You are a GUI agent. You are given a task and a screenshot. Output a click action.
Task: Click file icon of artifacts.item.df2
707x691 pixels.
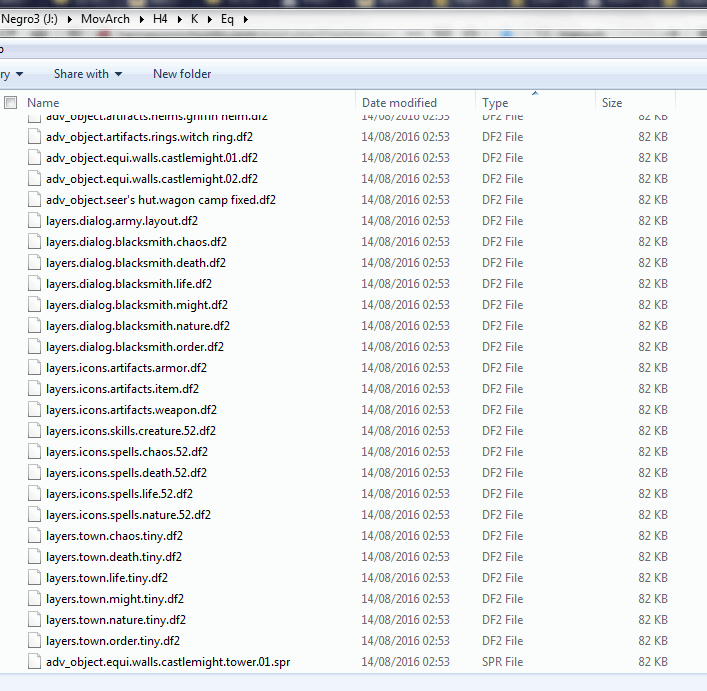pos(34,389)
